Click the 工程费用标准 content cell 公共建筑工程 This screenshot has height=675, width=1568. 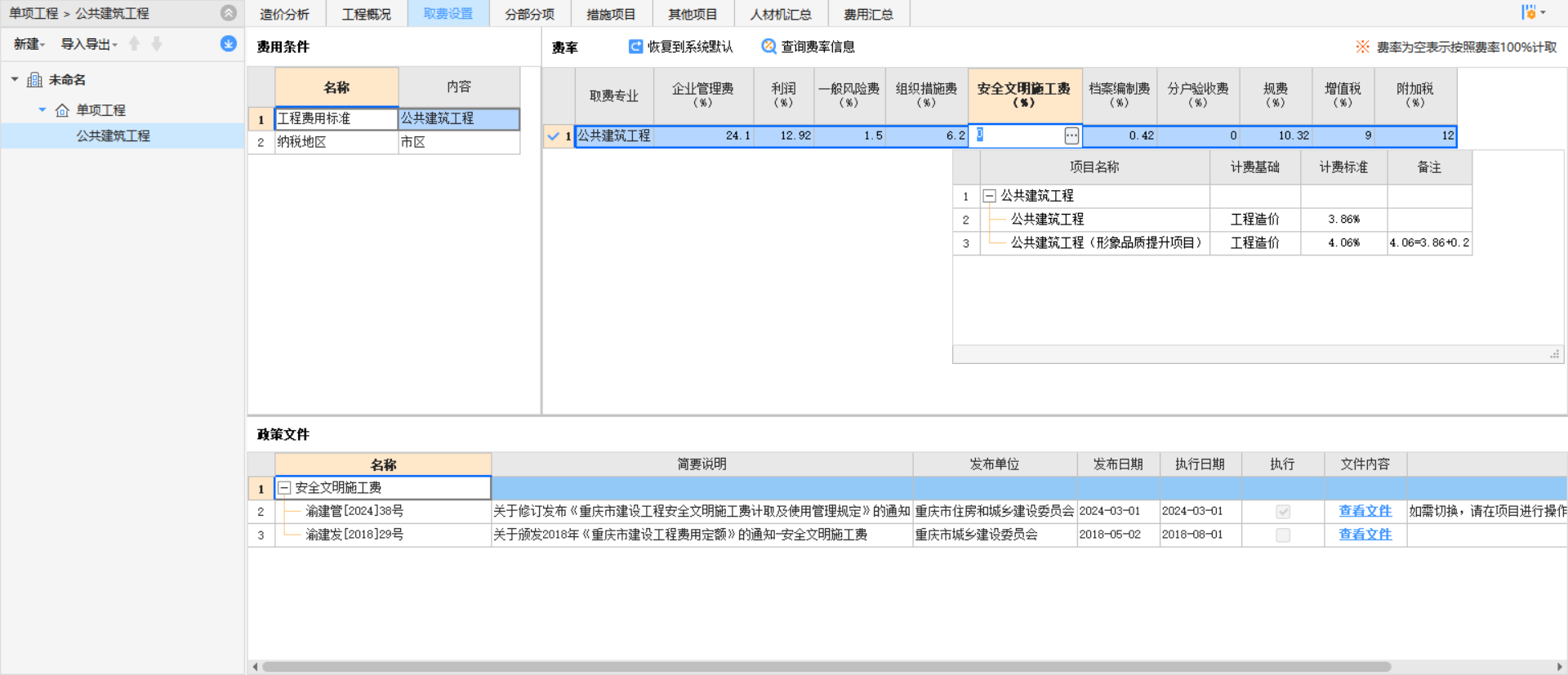tap(459, 118)
